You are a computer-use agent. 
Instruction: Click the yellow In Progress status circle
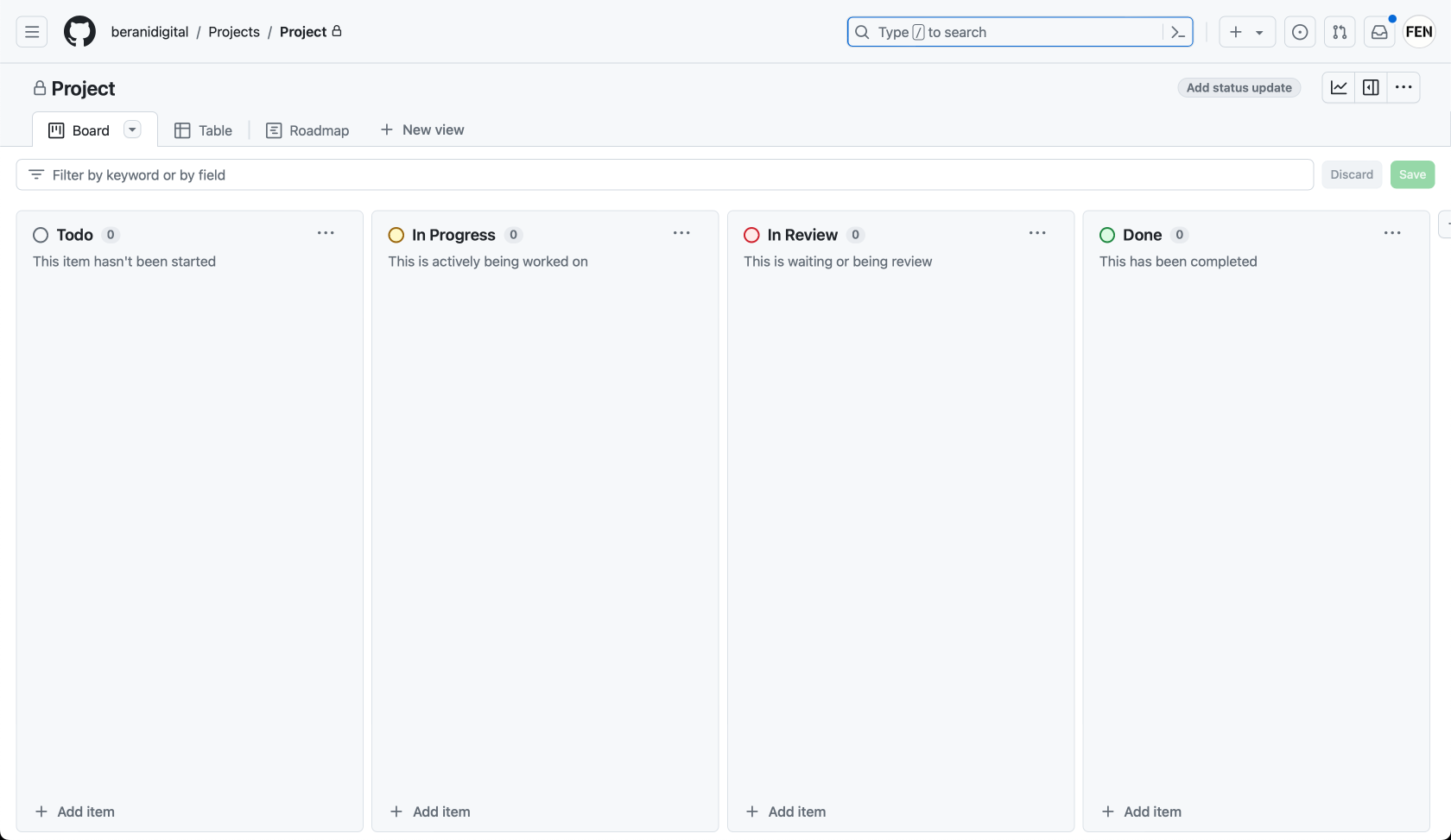pos(396,235)
